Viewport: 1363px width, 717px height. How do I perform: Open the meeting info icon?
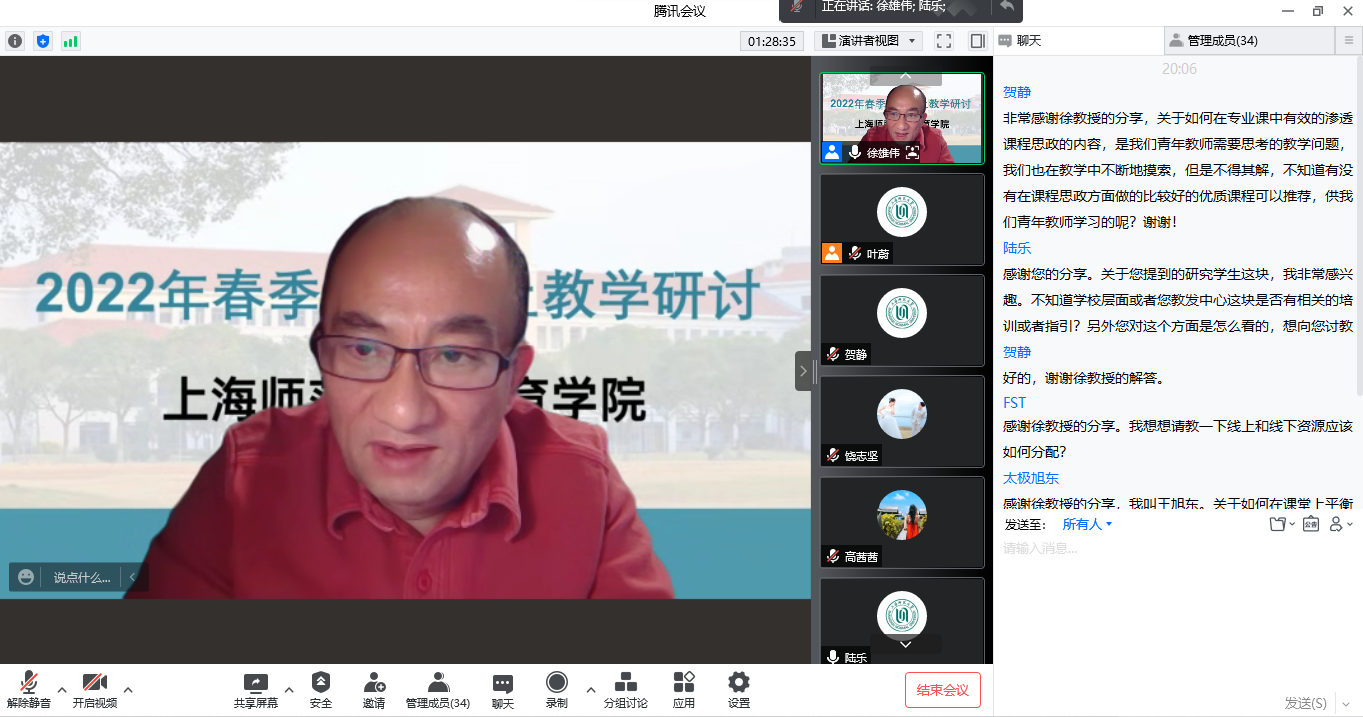pos(15,41)
